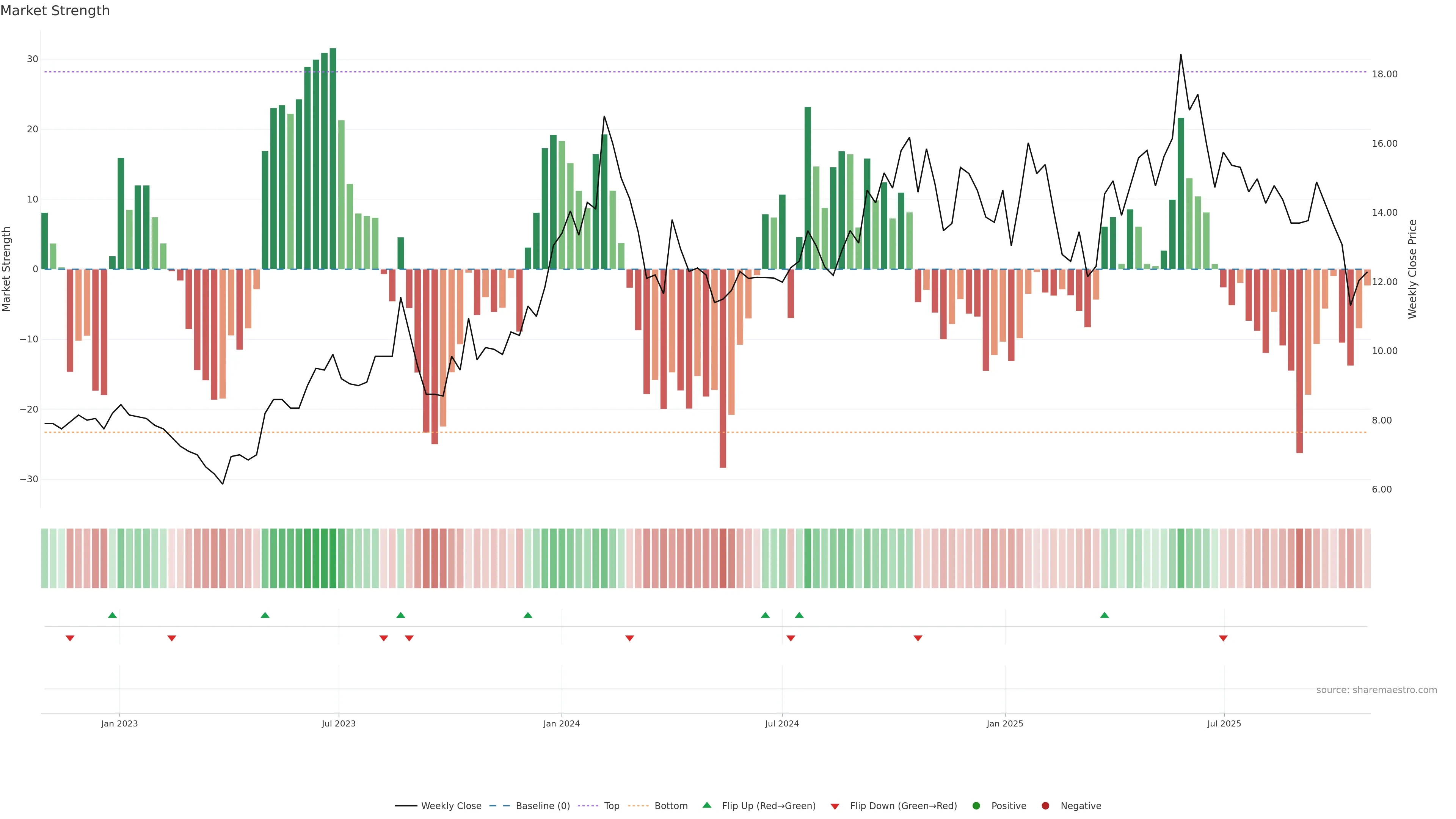This screenshot has width=1456, height=819.
Task: Click the first red flip-down triangle marker
Action: [70, 638]
